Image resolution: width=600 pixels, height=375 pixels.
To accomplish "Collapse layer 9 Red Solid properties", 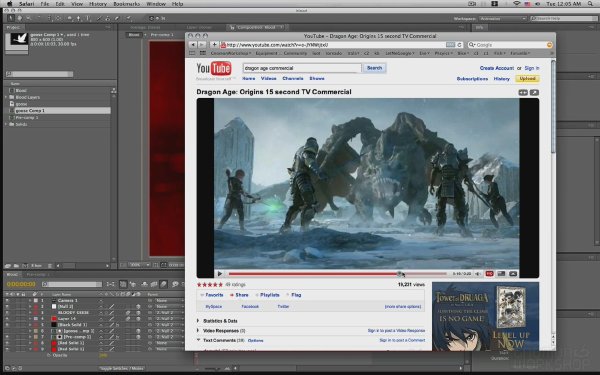I will point(30,349).
